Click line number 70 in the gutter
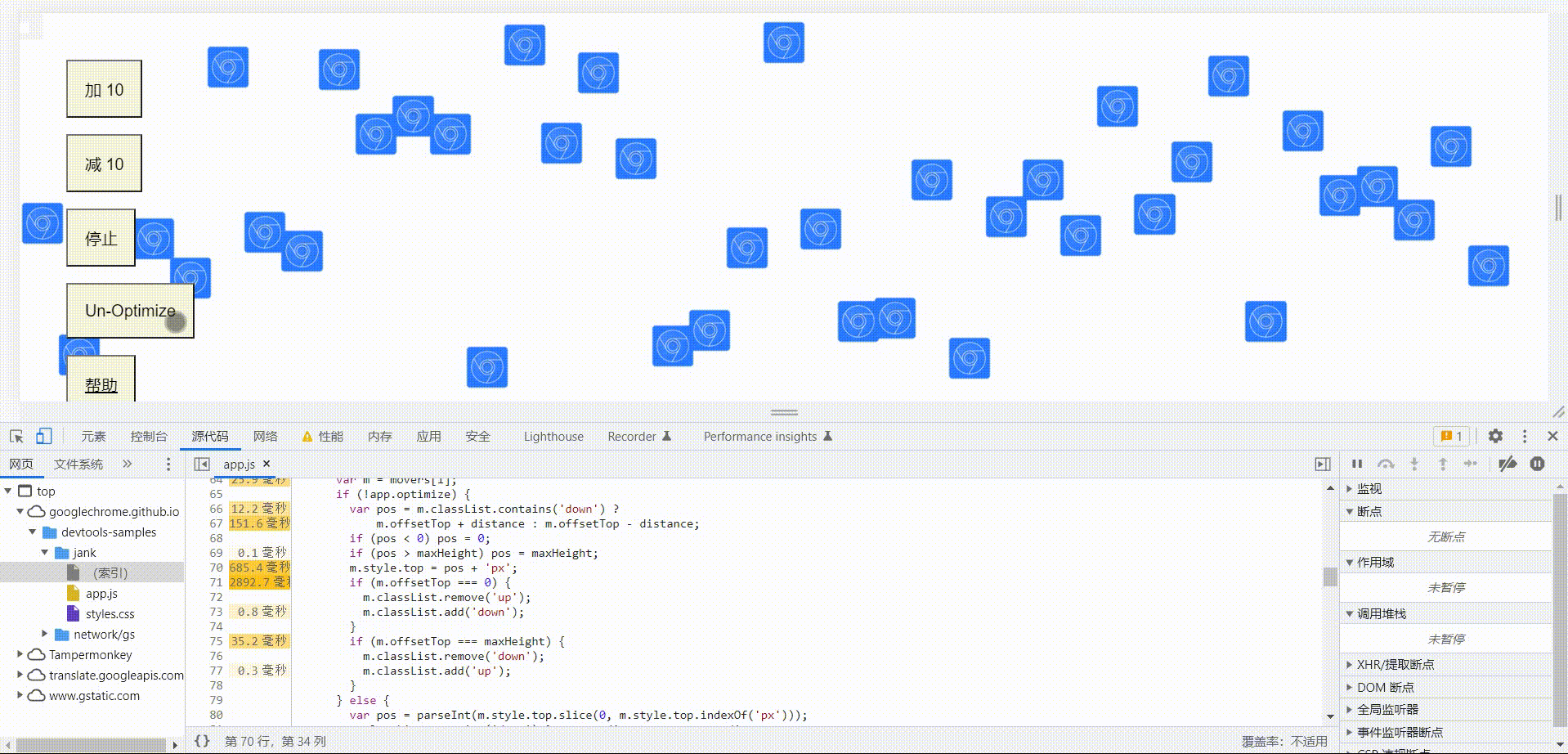 pyautogui.click(x=216, y=568)
